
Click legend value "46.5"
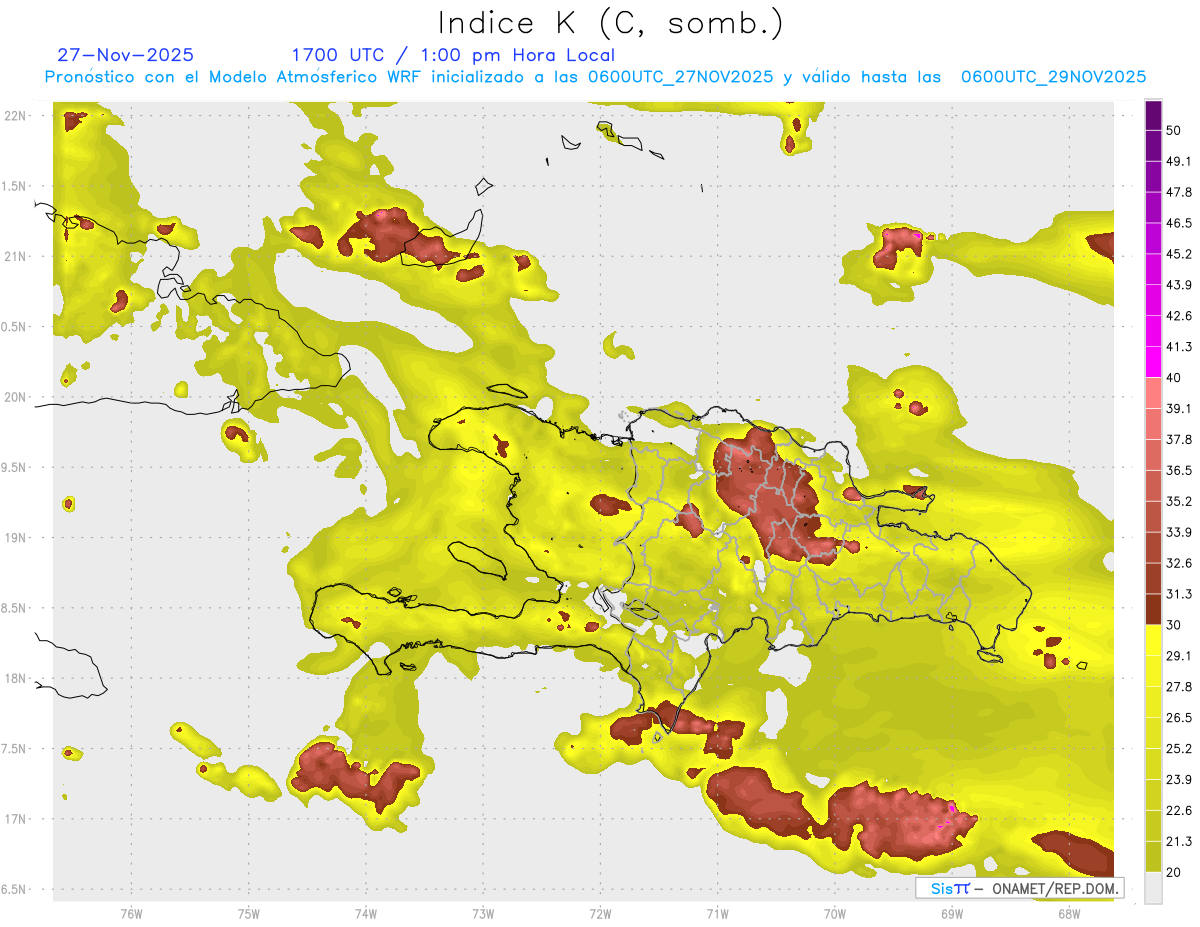1179,223
